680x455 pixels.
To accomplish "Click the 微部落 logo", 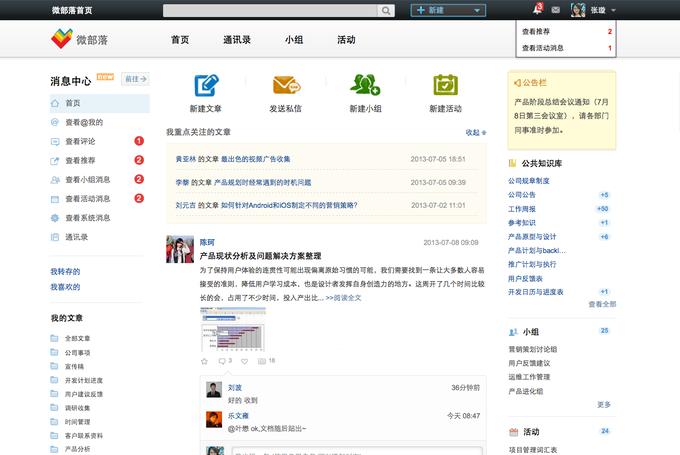I will point(79,39).
